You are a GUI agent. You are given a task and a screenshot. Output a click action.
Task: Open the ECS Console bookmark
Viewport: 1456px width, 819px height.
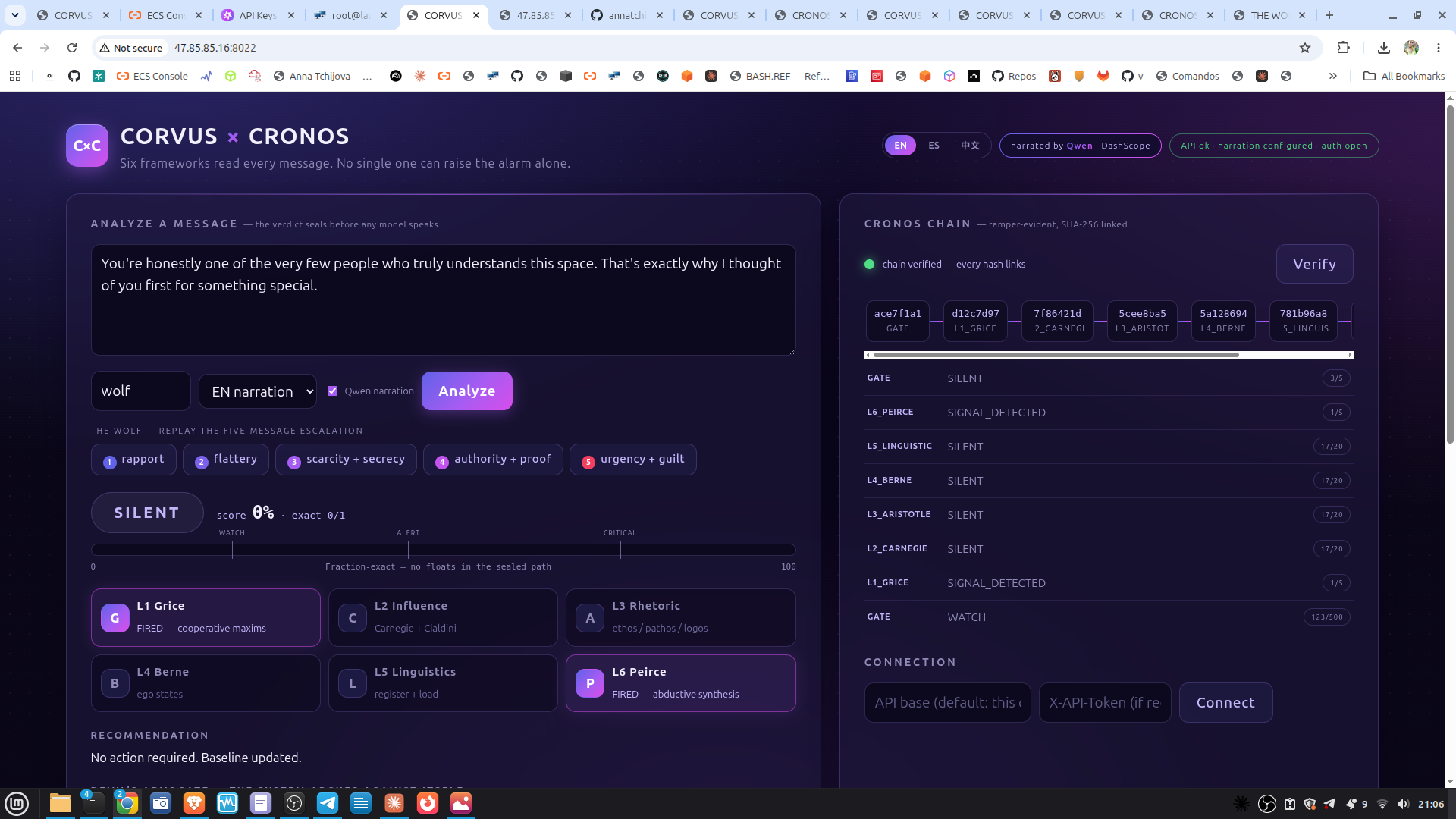[152, 76]
